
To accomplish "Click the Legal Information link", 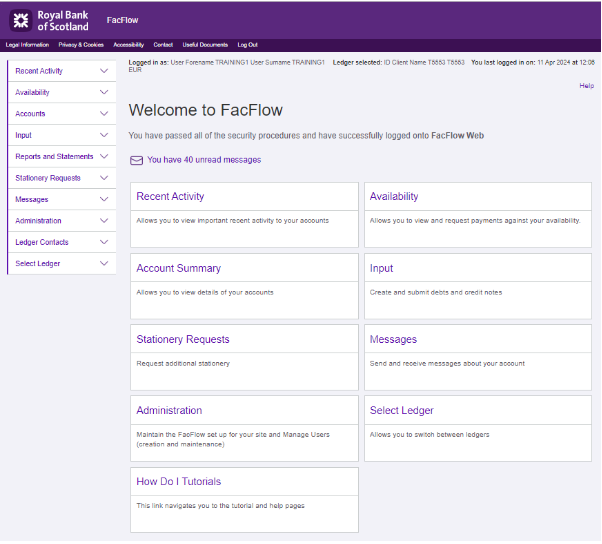I will tap(27, 45).
